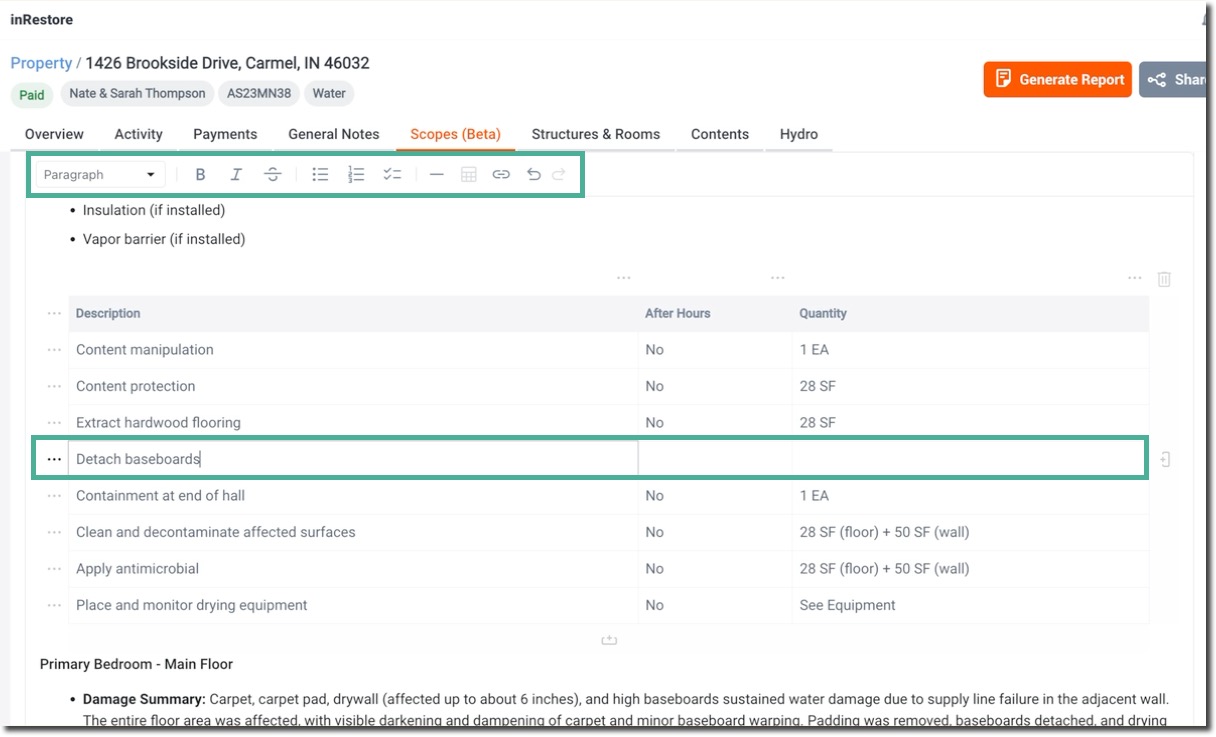The width and height of the screenshot is (1216, 737).
Task: Click the empty After Hours cell for Detach baseboards
Action: tap(714, 459)
